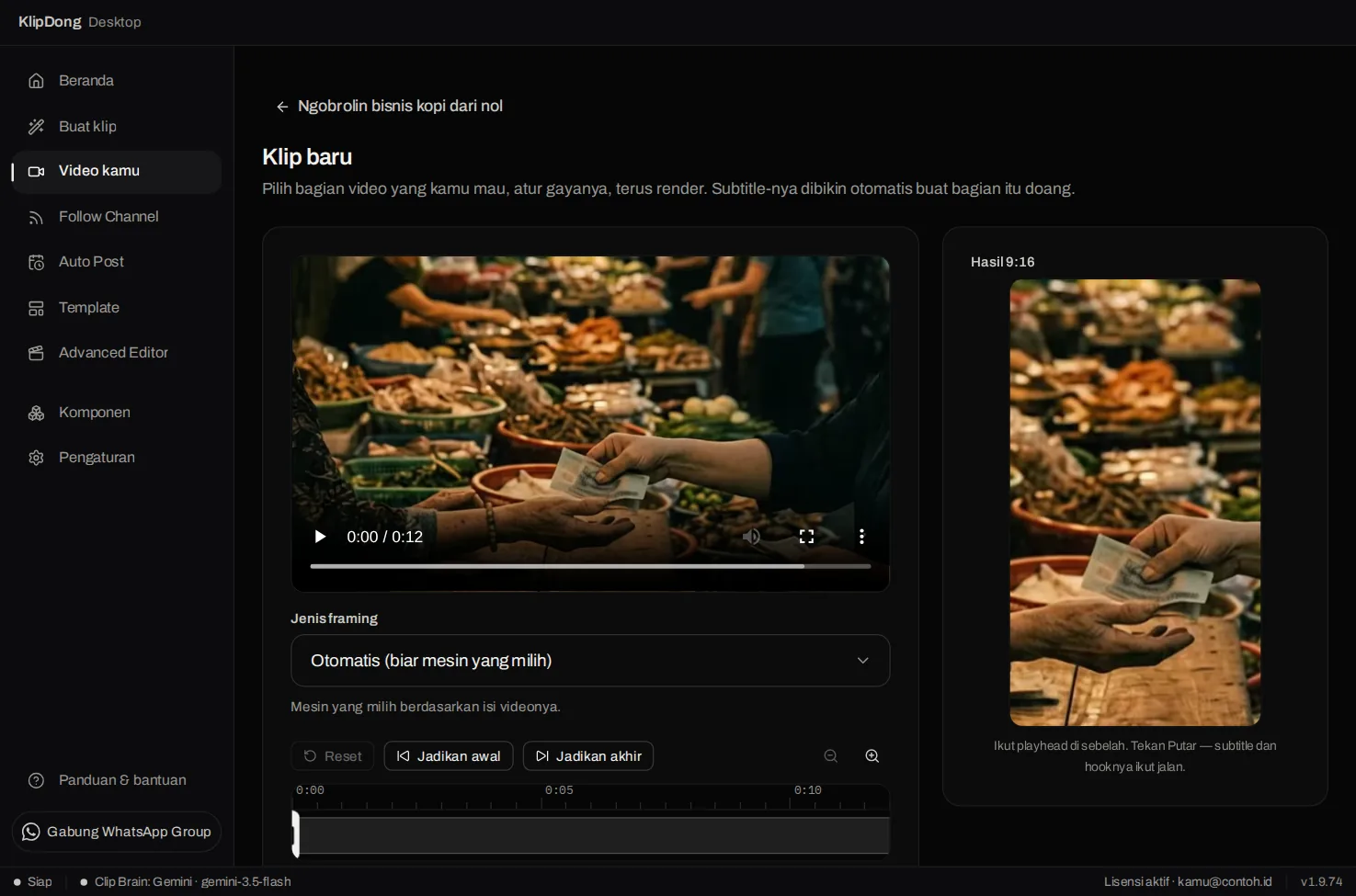Click the Video kamu camera icon
The height and width of the screenshot is (896, 1356).
[36, 171]
